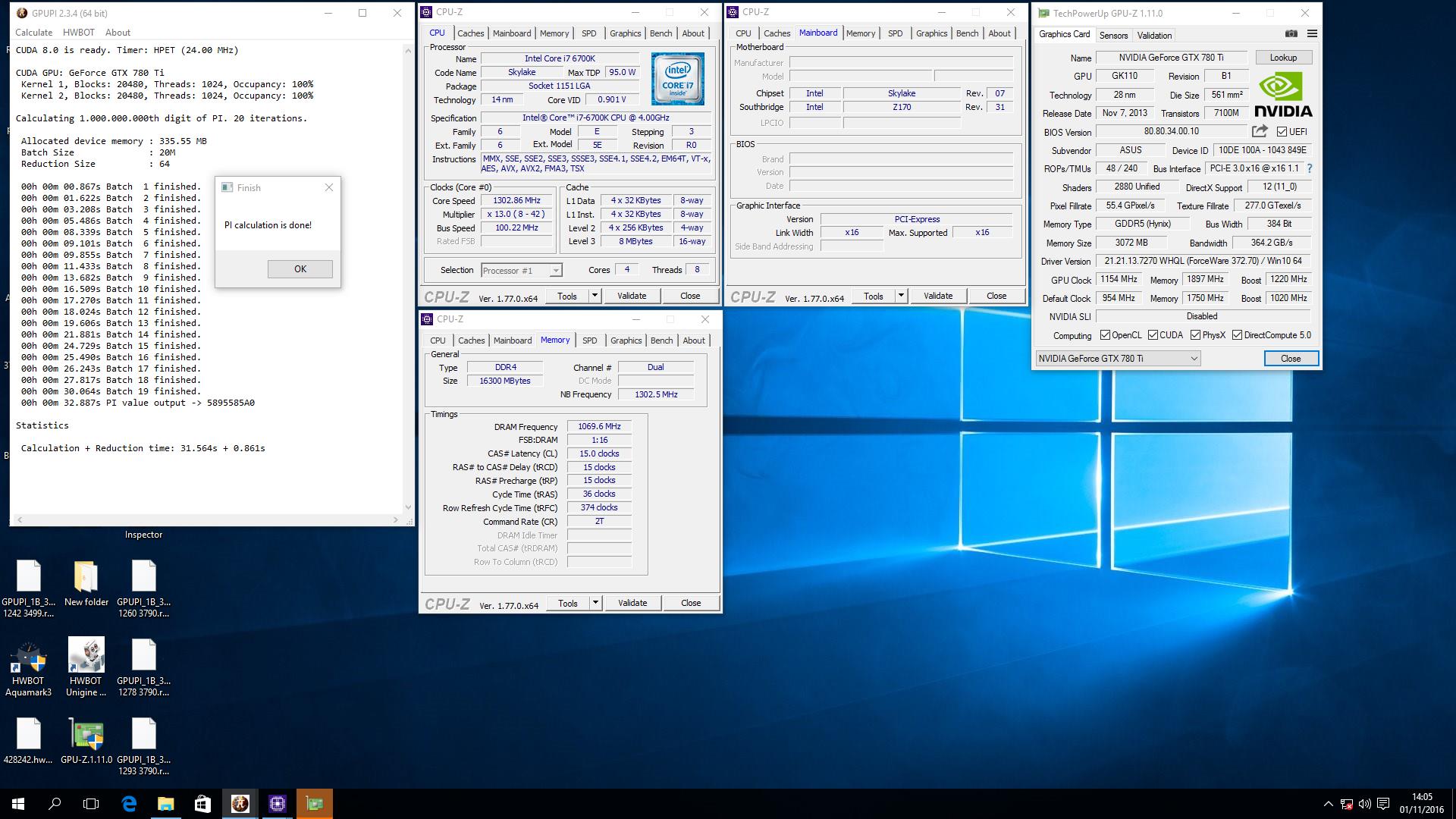The height and width of the screenshot is (819, 1456).
Task: Toggle the UEFI checkbox in GPU-Z
Action: (1282, 131)
